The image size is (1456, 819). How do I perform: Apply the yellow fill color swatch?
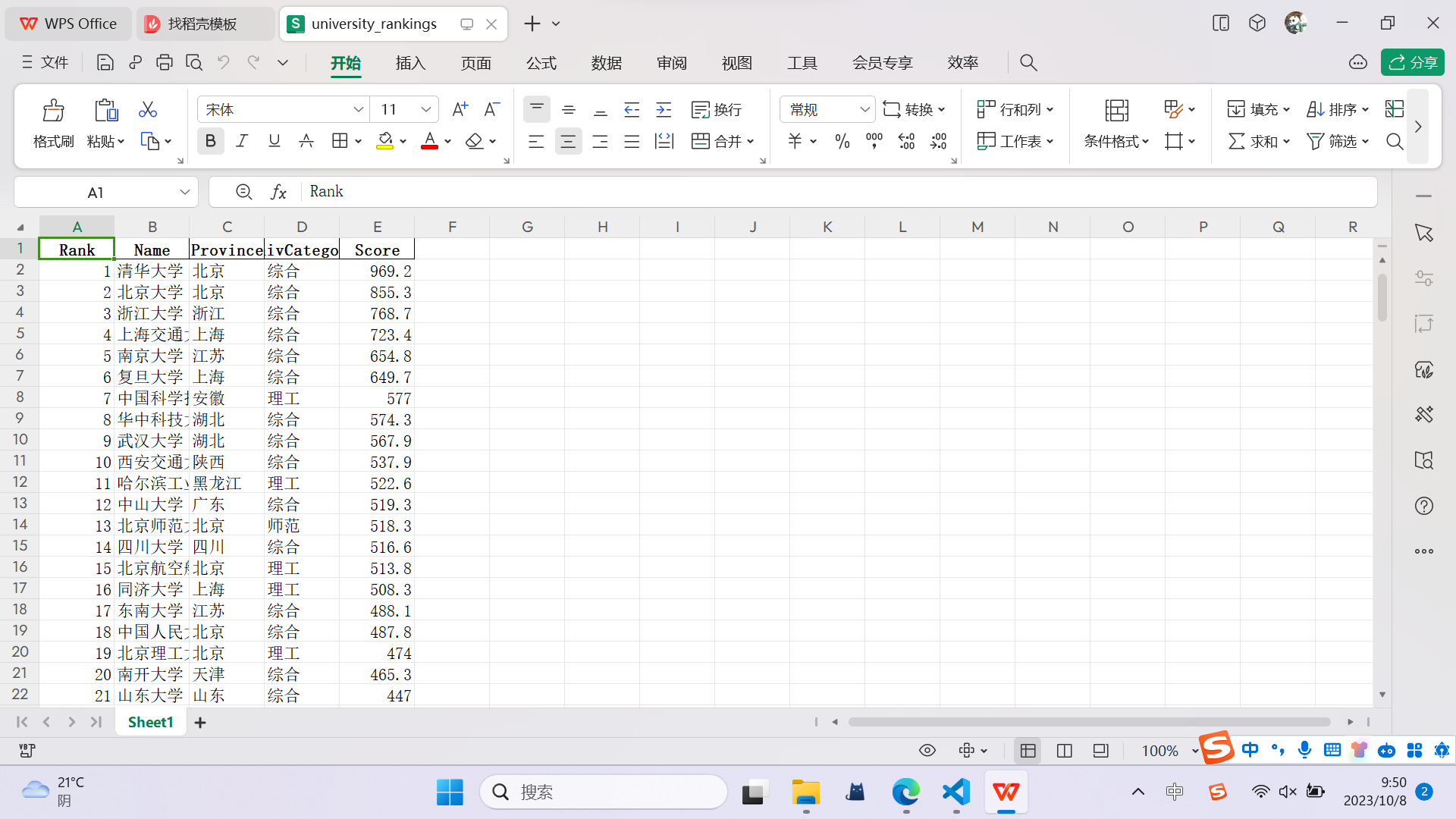(385, 142)
